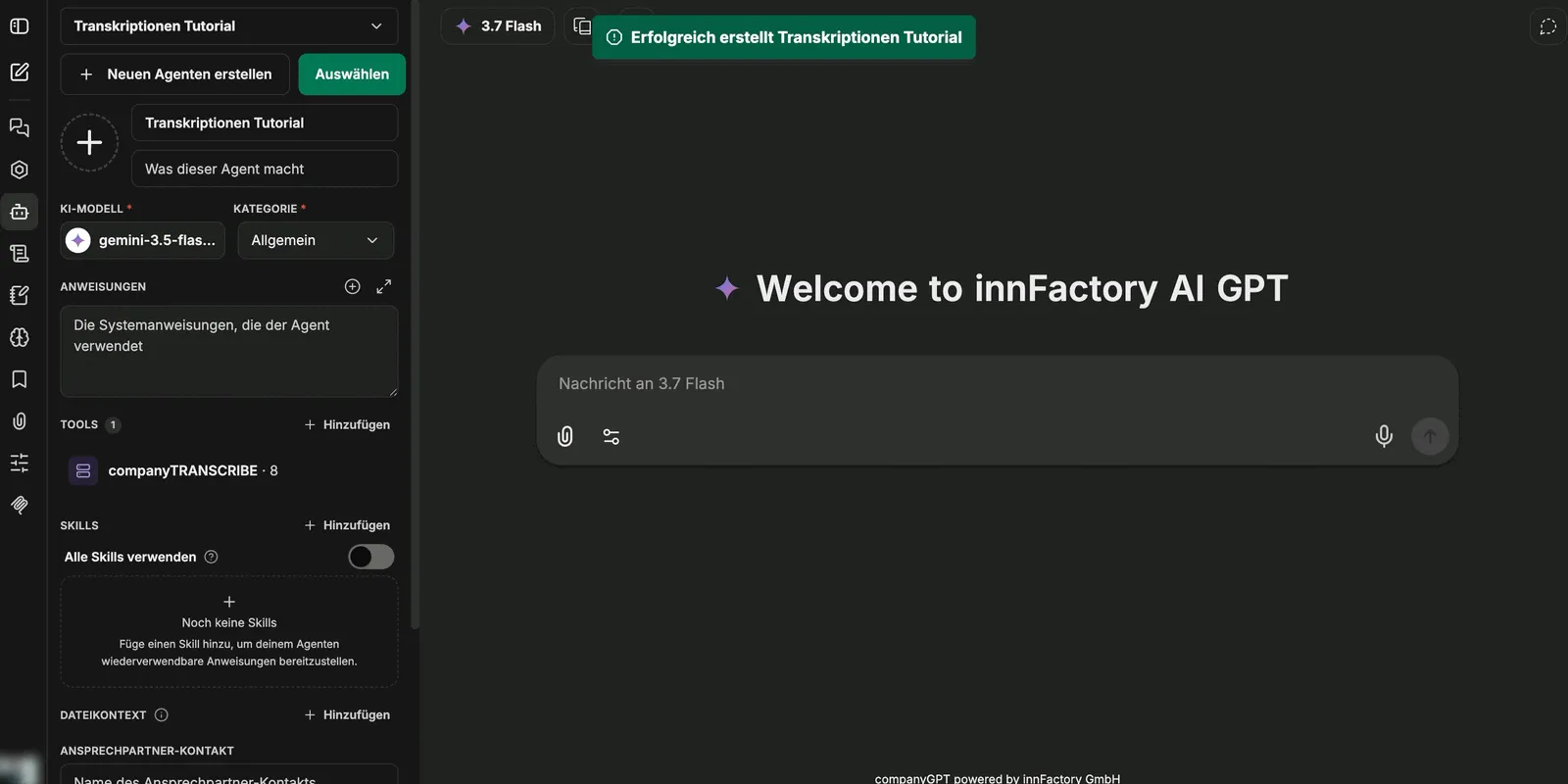1568x784 pixels.
Task: Click the agent panel vertical scrollbar
Action: (416, 314)
